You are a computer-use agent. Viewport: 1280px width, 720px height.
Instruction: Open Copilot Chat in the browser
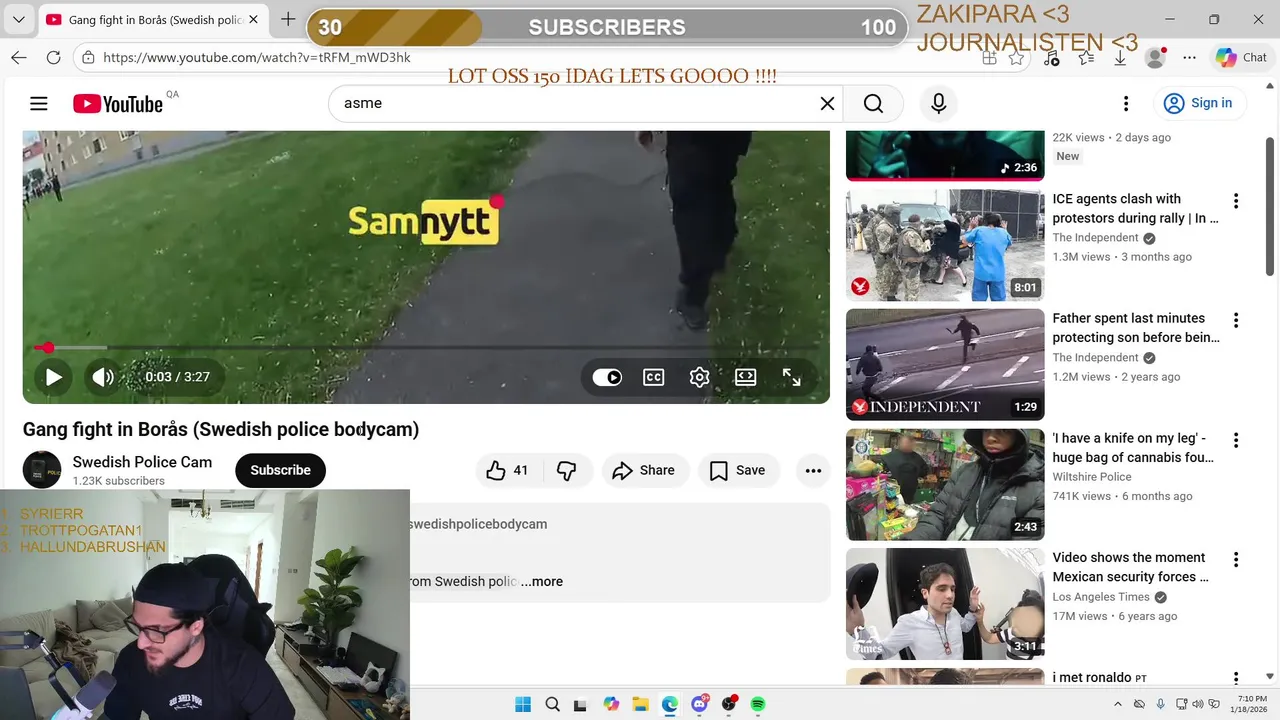(1241, 58)
